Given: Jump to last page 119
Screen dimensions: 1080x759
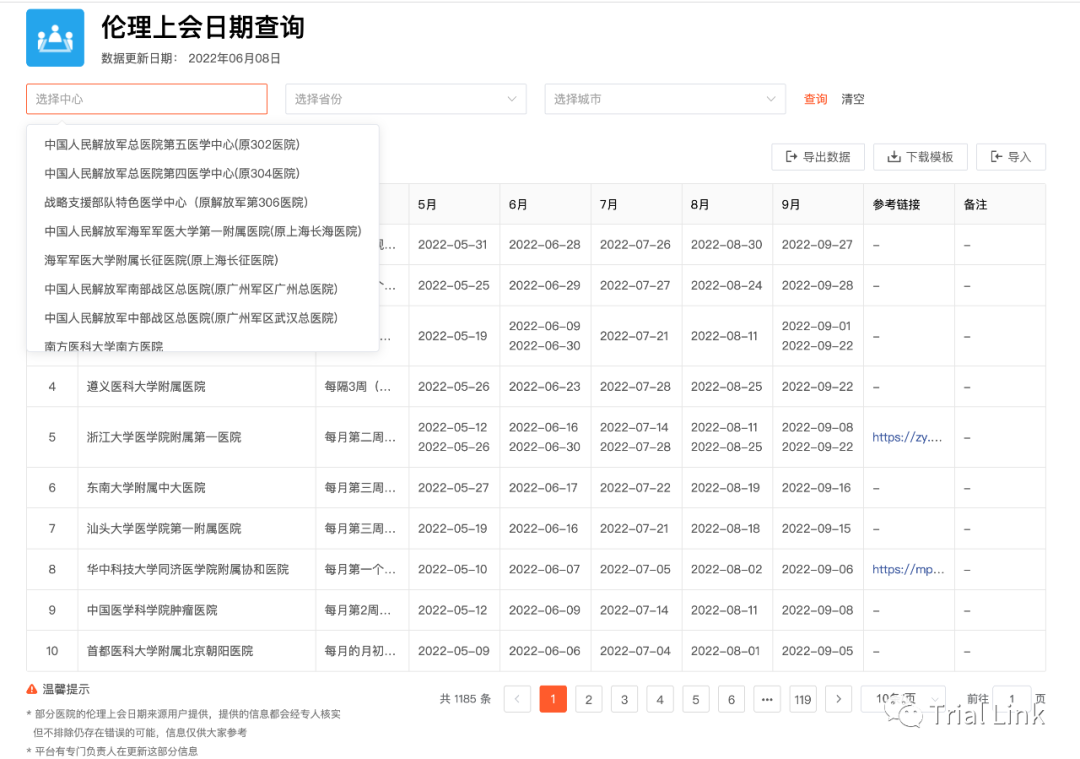Looking at the screenshot, I should click(x=803, y=699).
